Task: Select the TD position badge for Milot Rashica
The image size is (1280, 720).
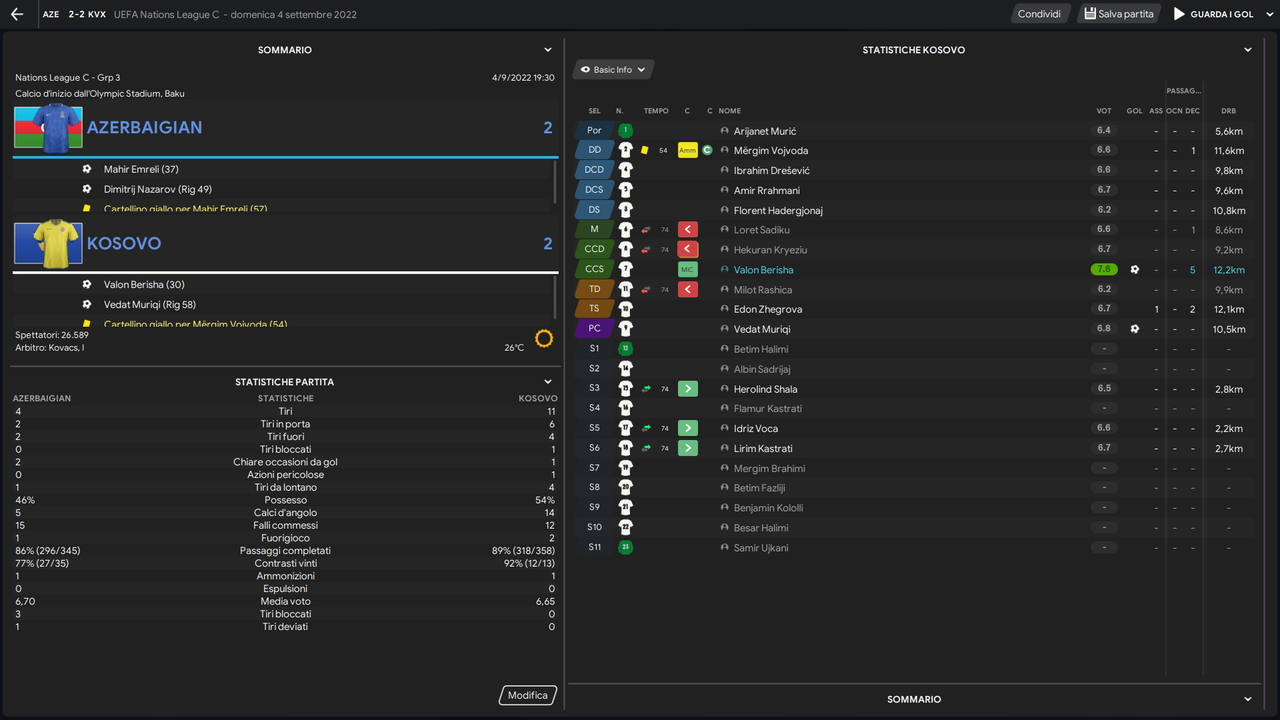Action: click(595, 289)
